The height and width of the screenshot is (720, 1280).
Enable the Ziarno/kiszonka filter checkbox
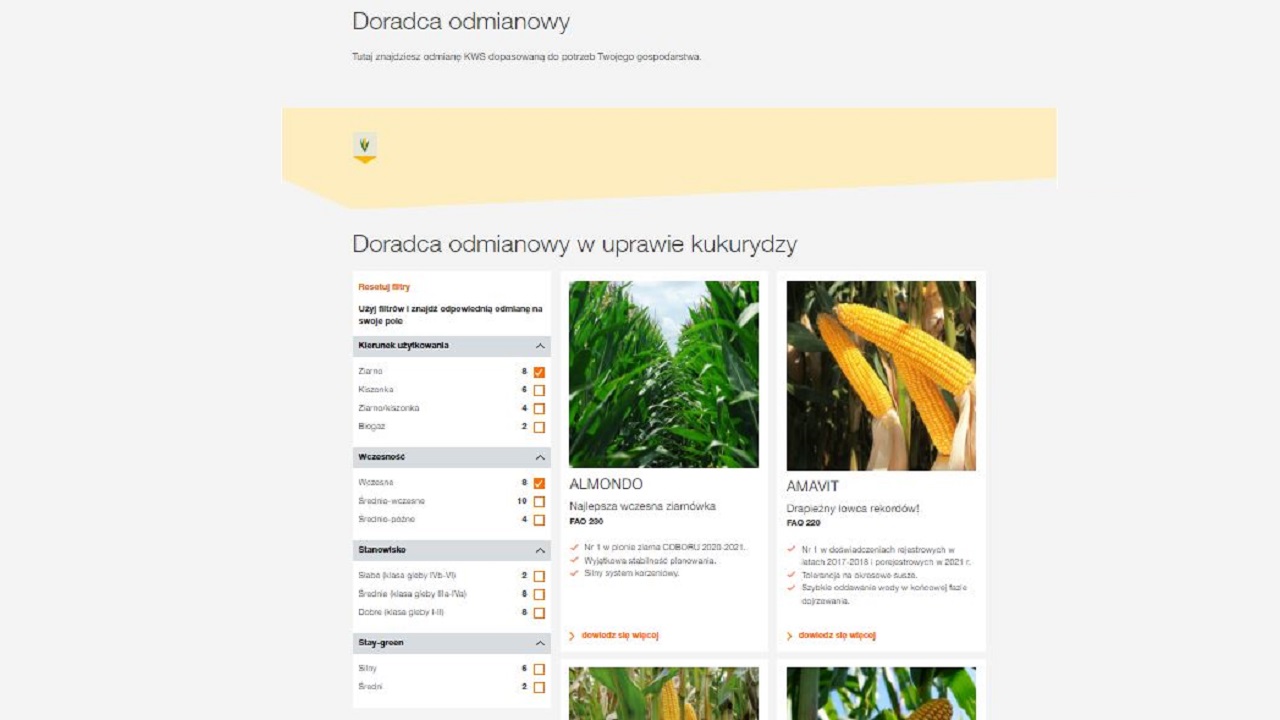coord(539,409)
